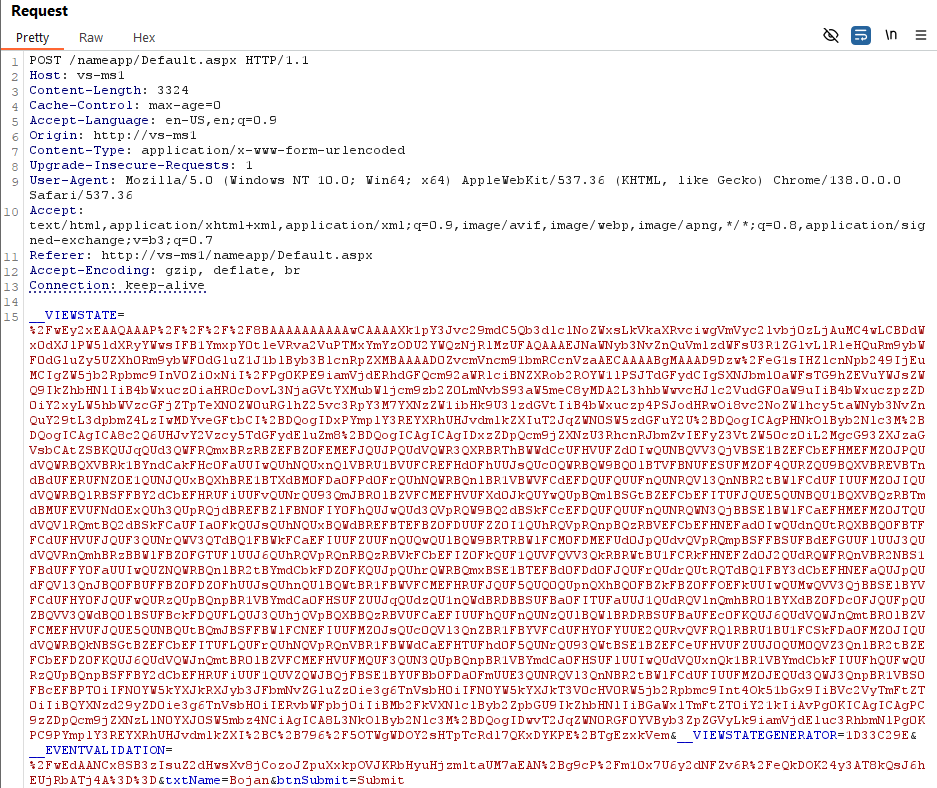937x788 pixels.
Task: Switch to the Raw tab
Action: pyautogui.click(x=91, y=38)
